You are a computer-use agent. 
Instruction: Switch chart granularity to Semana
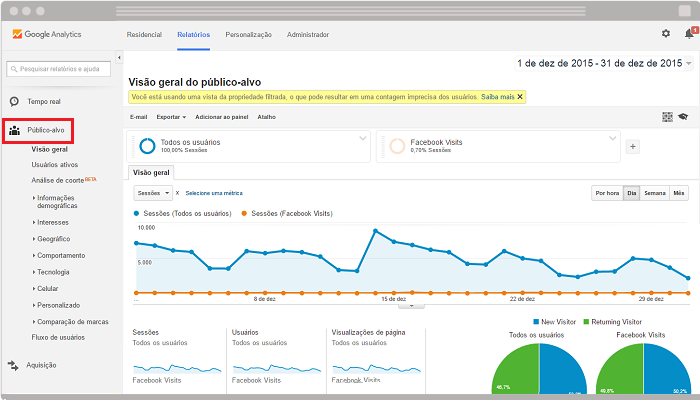pyautogui.click(x=654, y=193)
